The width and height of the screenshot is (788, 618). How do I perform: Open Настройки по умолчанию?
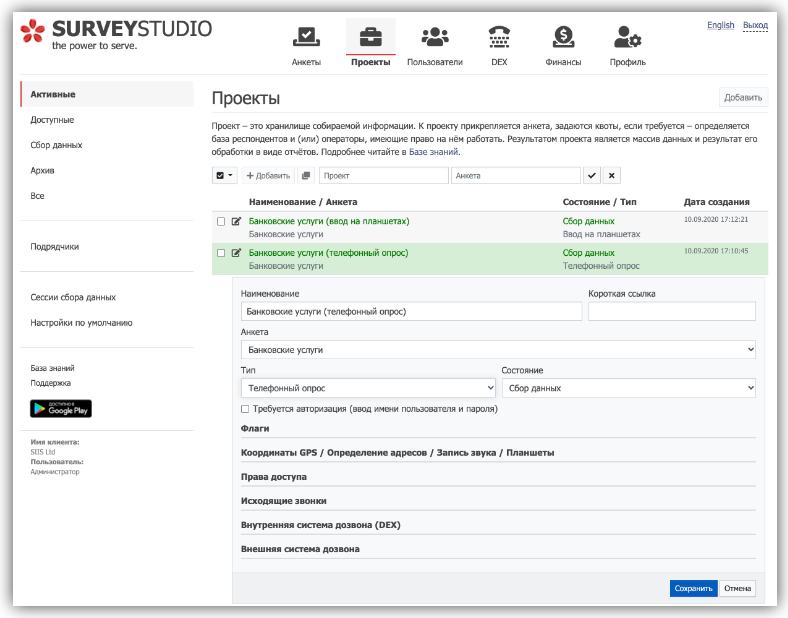(x=81, y=323)
